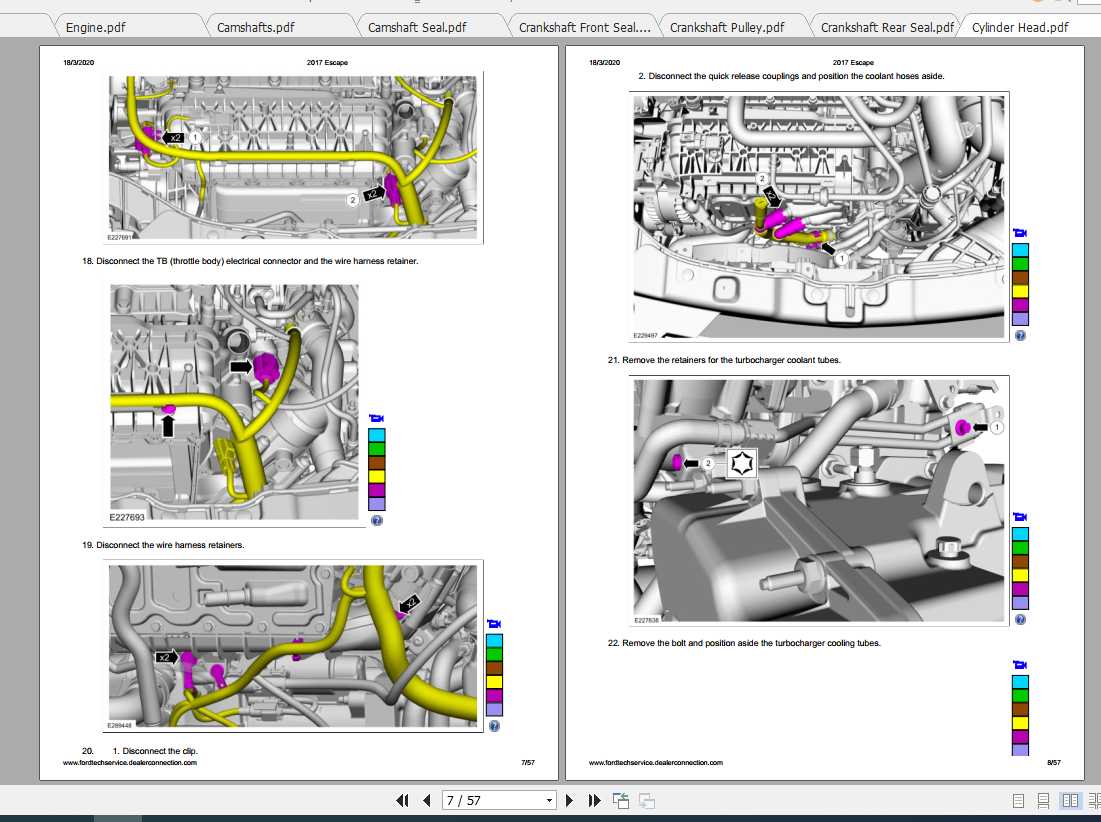
Task: Toggle two-page facing layout view
Action: (1070, 800)
